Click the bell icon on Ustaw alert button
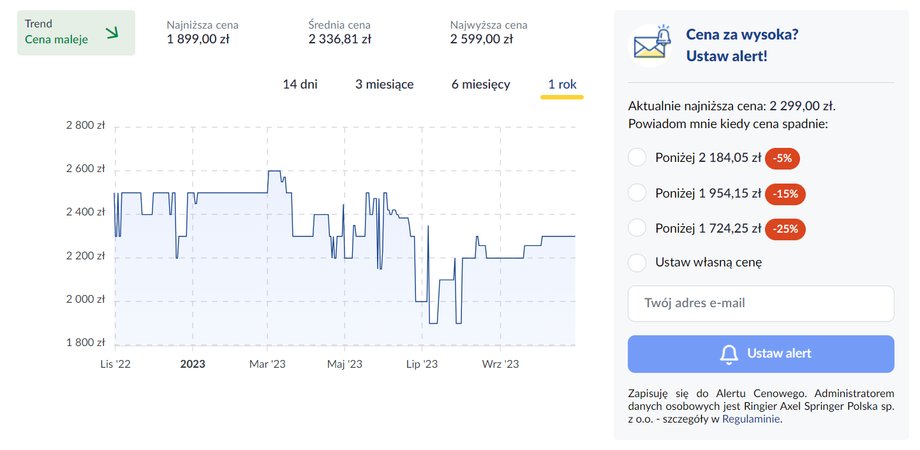 tap(729, 354)
